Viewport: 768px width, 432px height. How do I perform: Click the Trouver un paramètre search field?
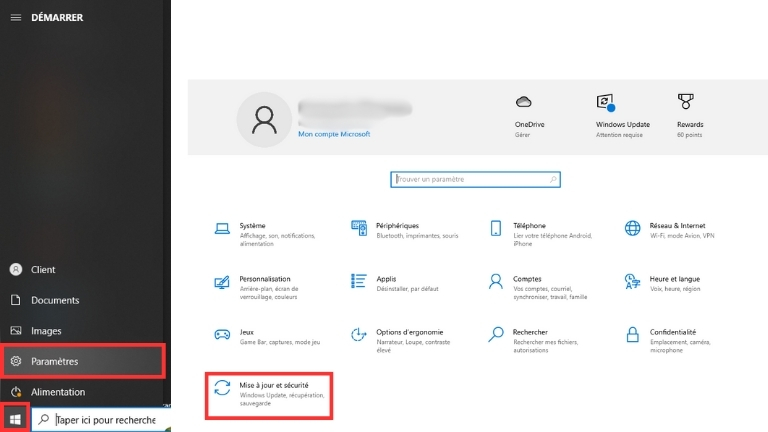475,179
